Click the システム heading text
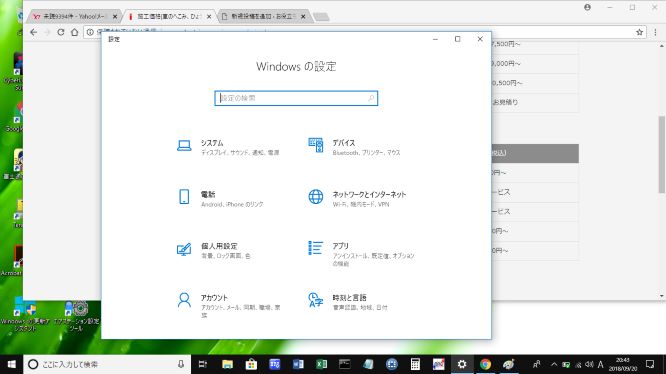The height and width of the screenshot is (374, 666). coord(212,143)
